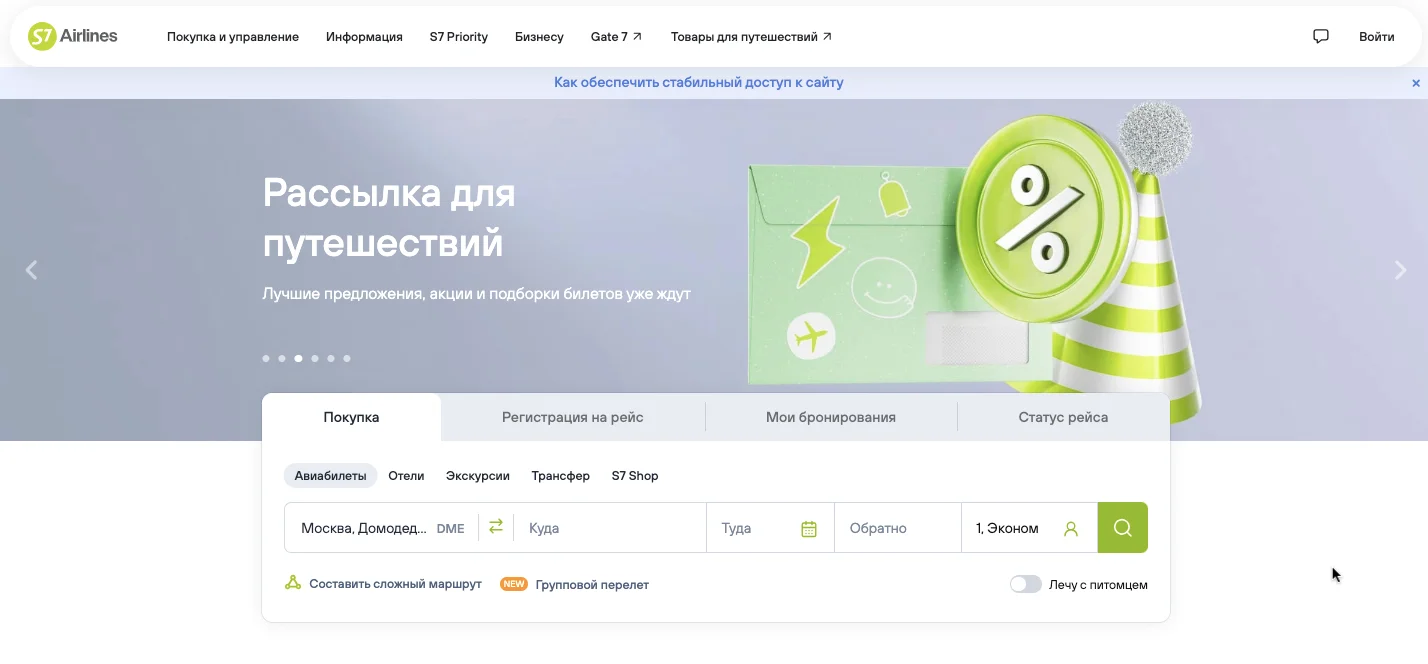Swap origin and destination airports

pyautogui.click(x=496, y=527)
